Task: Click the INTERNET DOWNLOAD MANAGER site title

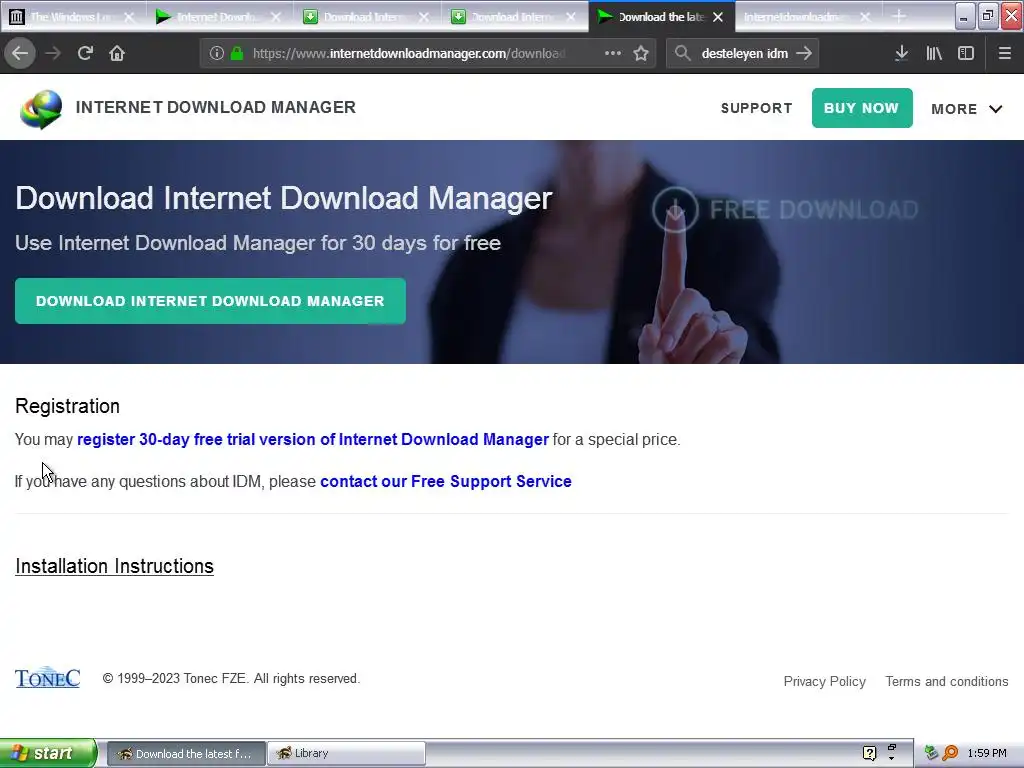Action: click(x=216, y=107)
